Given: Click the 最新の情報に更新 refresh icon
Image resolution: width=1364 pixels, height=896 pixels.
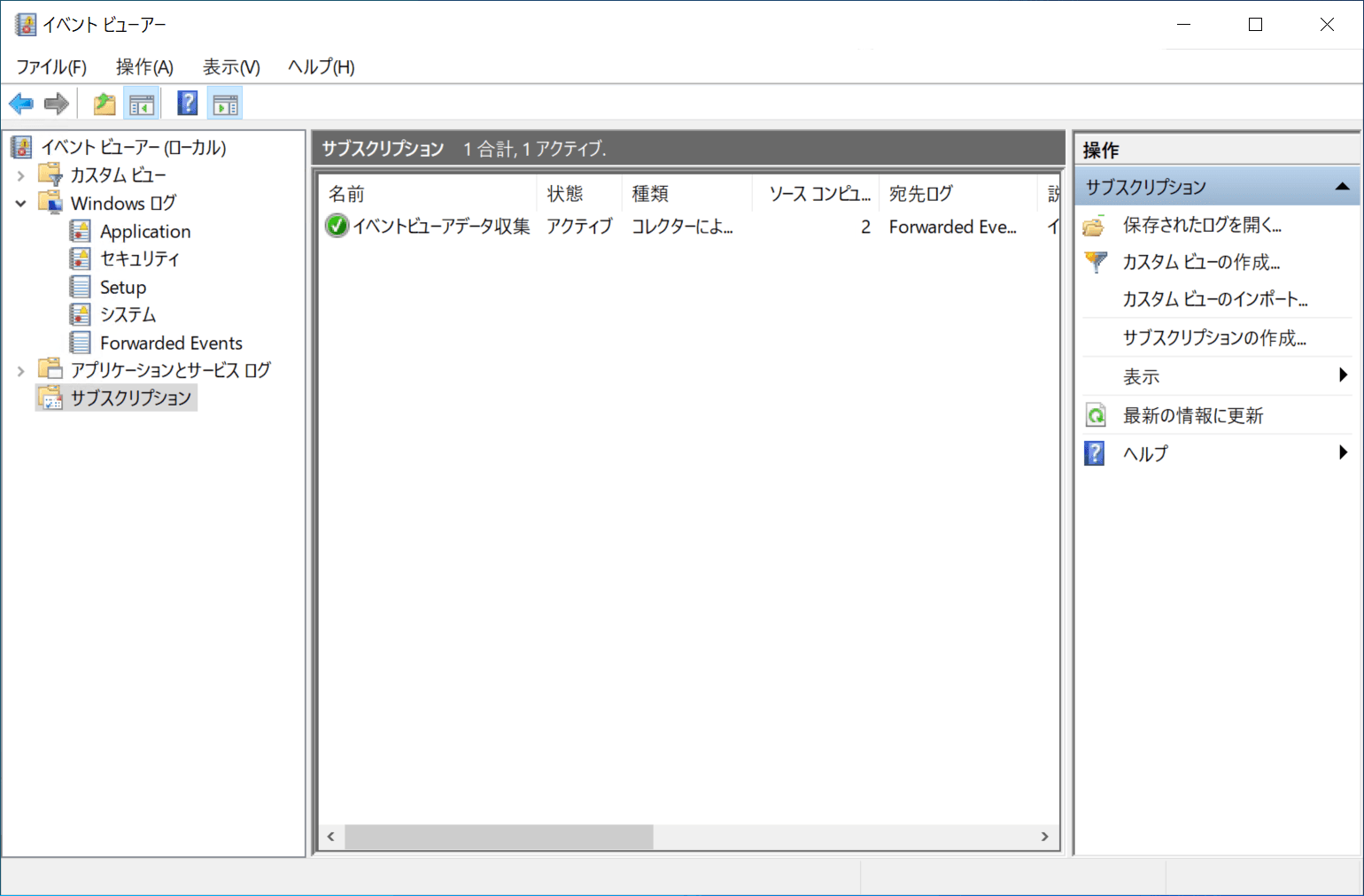Looking at the screenshot, I should click(1096, 415).
